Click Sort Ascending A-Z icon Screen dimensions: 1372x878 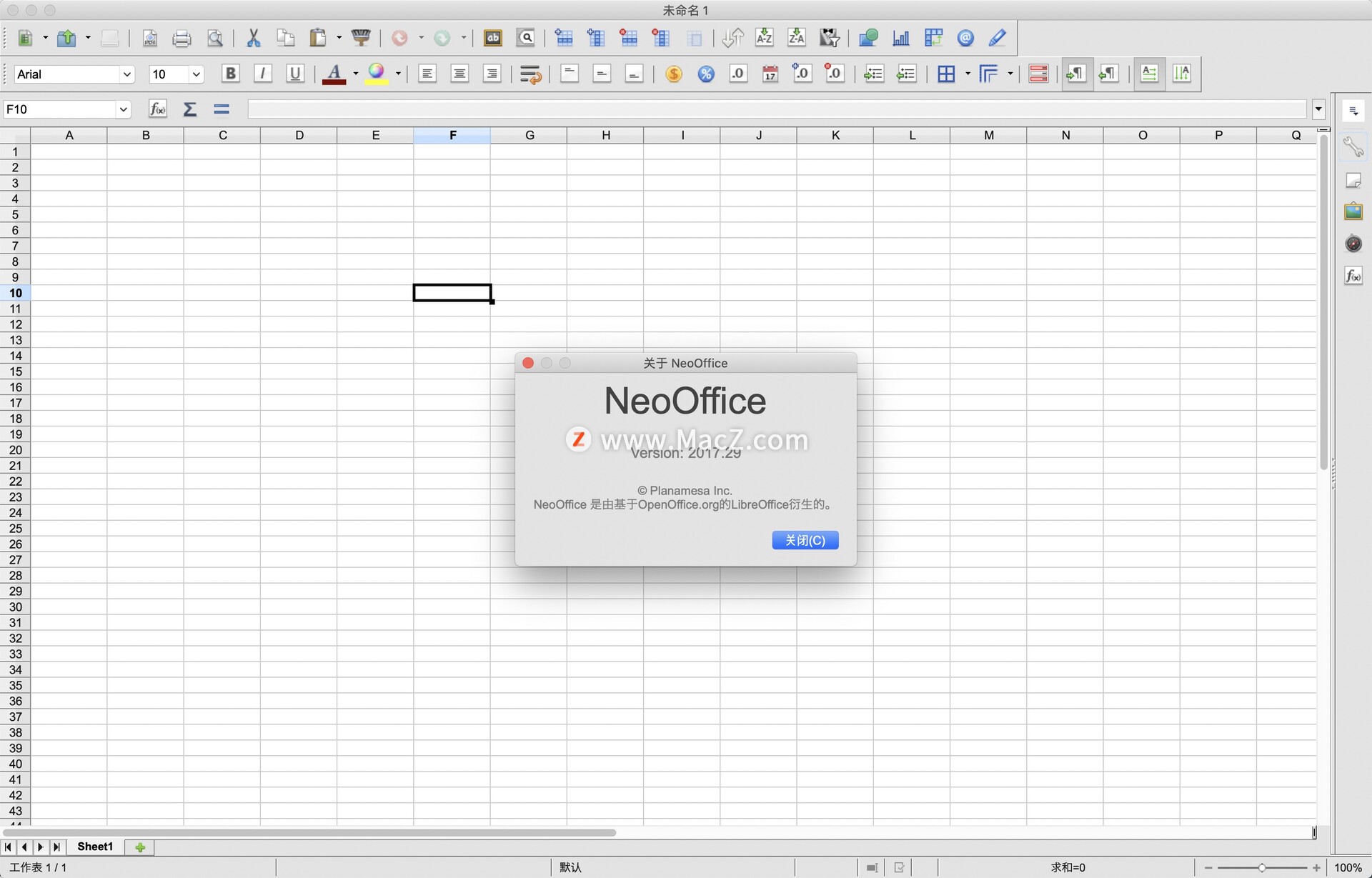(x=764, y=38)
